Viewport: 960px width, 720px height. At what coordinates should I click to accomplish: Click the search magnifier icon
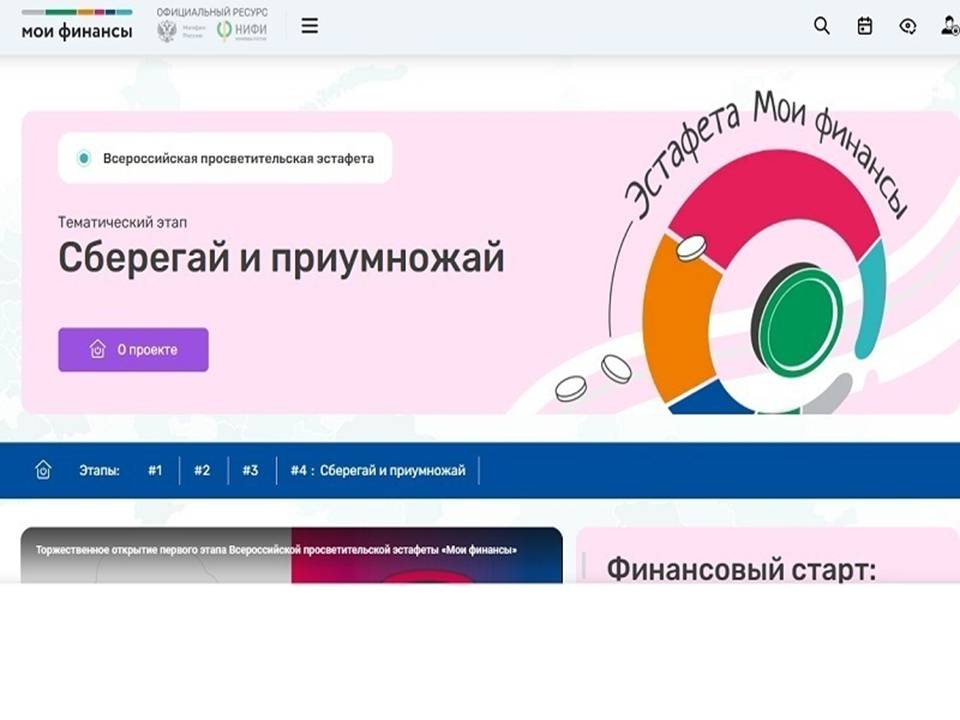[822, 26]
